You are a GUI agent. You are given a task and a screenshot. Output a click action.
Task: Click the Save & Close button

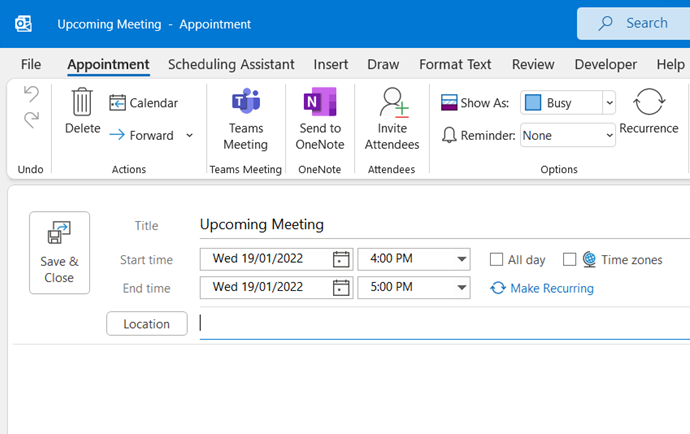click(59, 253)
